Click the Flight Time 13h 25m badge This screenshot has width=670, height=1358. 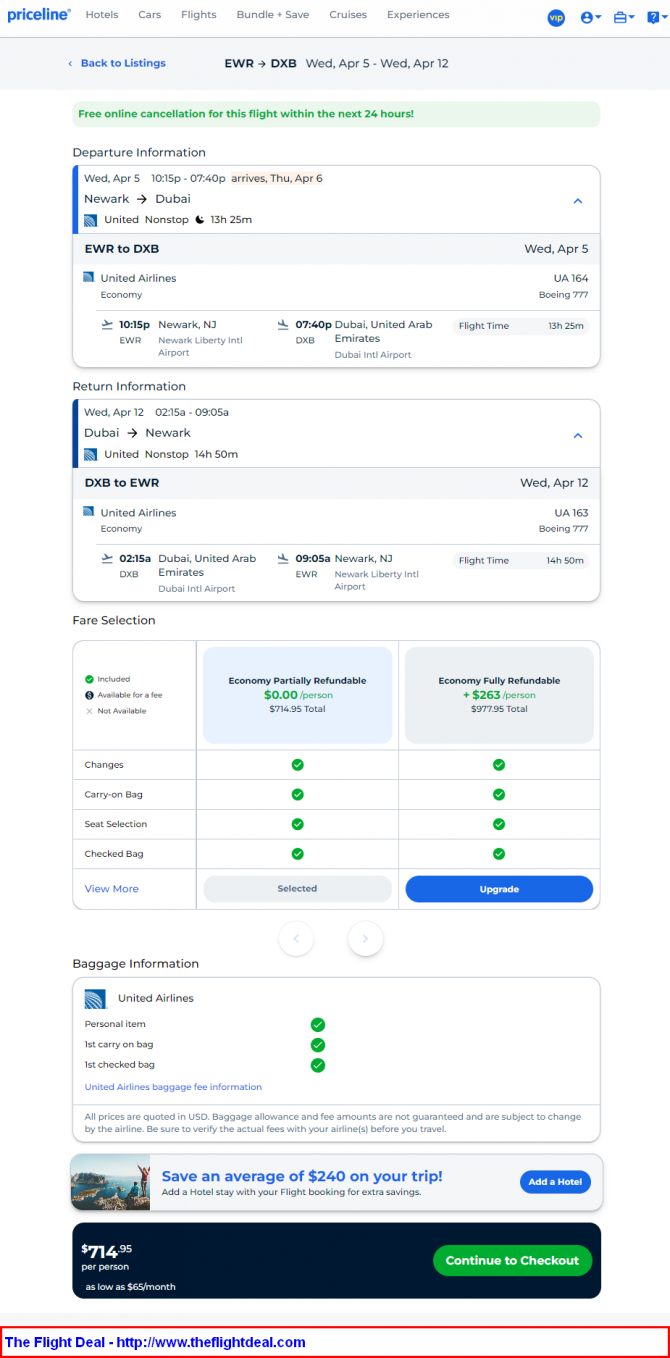521,326
